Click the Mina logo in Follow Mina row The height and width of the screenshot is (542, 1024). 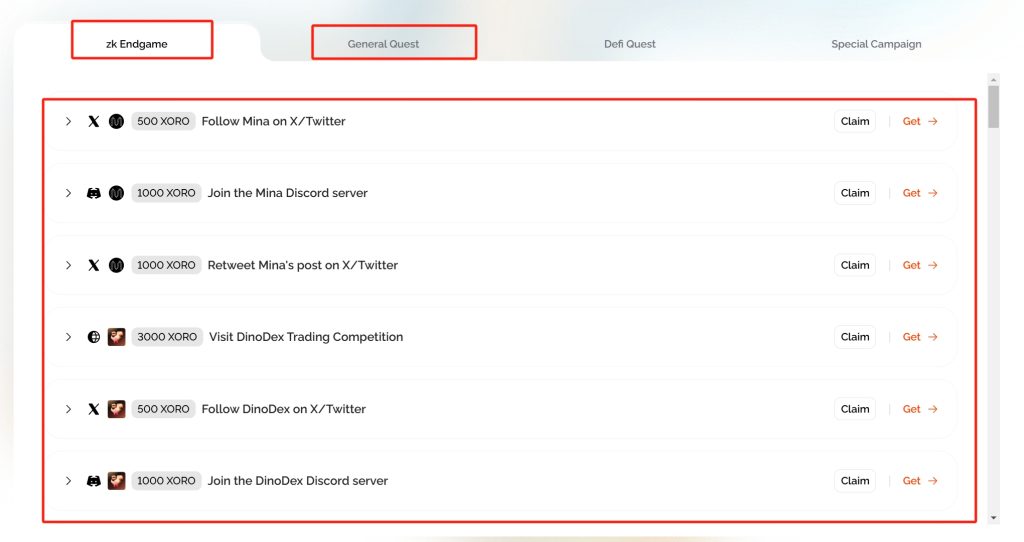click(116, 121)
